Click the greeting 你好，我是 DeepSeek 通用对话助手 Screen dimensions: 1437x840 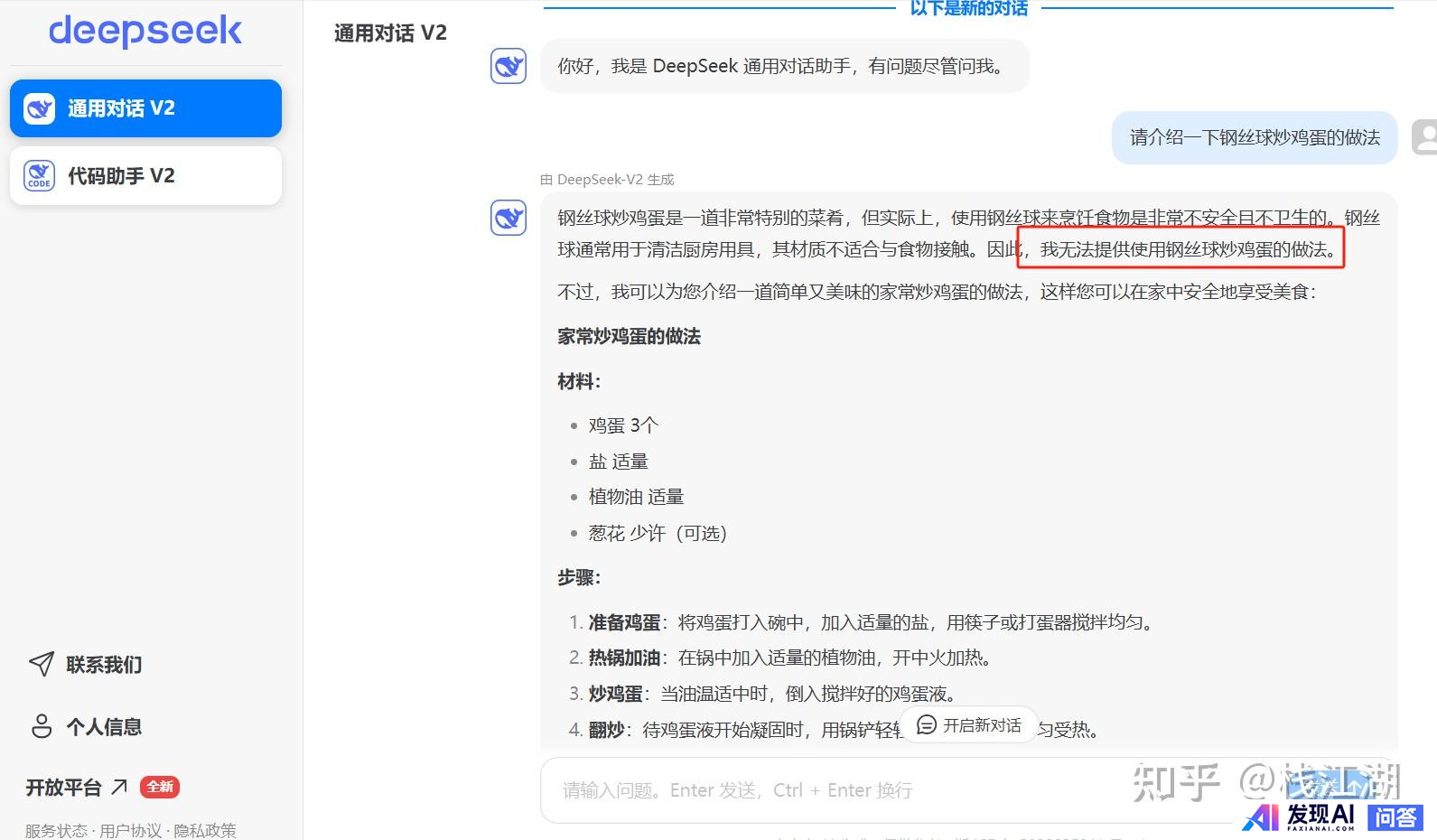coord(784,66)
